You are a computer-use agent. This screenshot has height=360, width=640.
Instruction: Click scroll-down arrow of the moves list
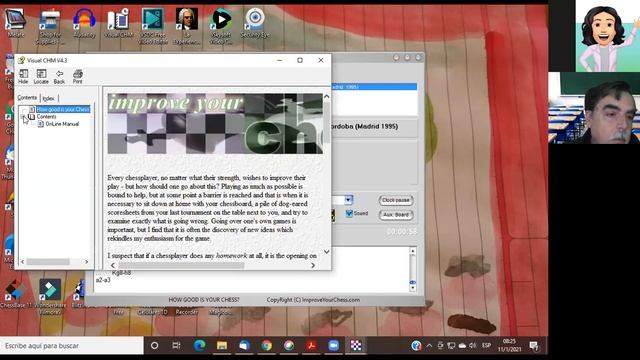tap(413, 288)
